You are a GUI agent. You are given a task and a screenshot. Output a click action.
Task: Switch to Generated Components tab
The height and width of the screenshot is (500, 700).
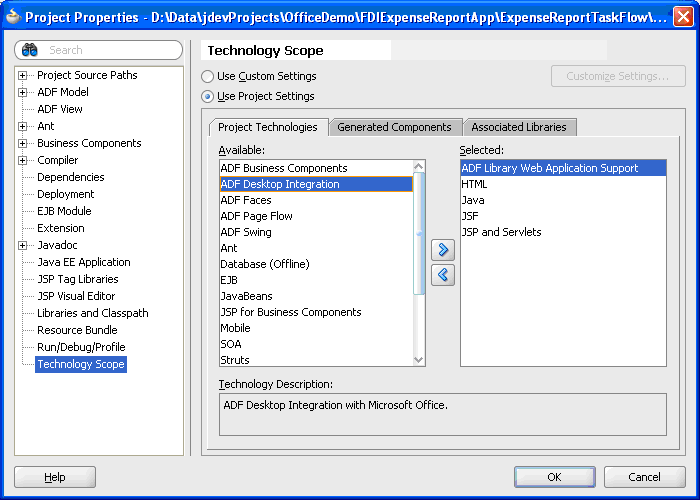pos(394,127)
